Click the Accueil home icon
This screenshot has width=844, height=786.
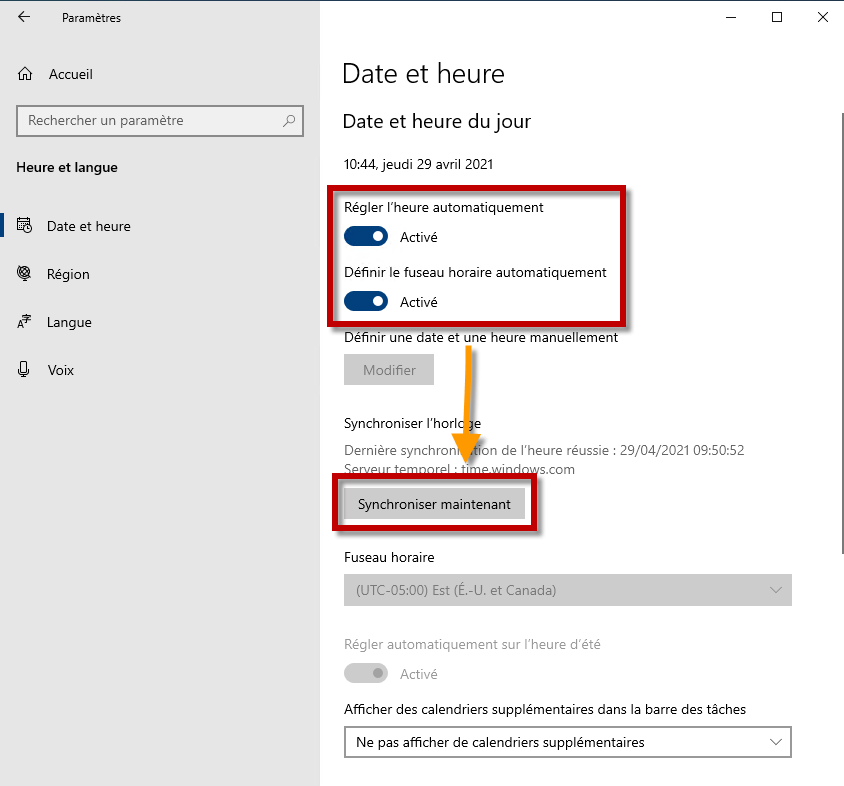point(25,74)
